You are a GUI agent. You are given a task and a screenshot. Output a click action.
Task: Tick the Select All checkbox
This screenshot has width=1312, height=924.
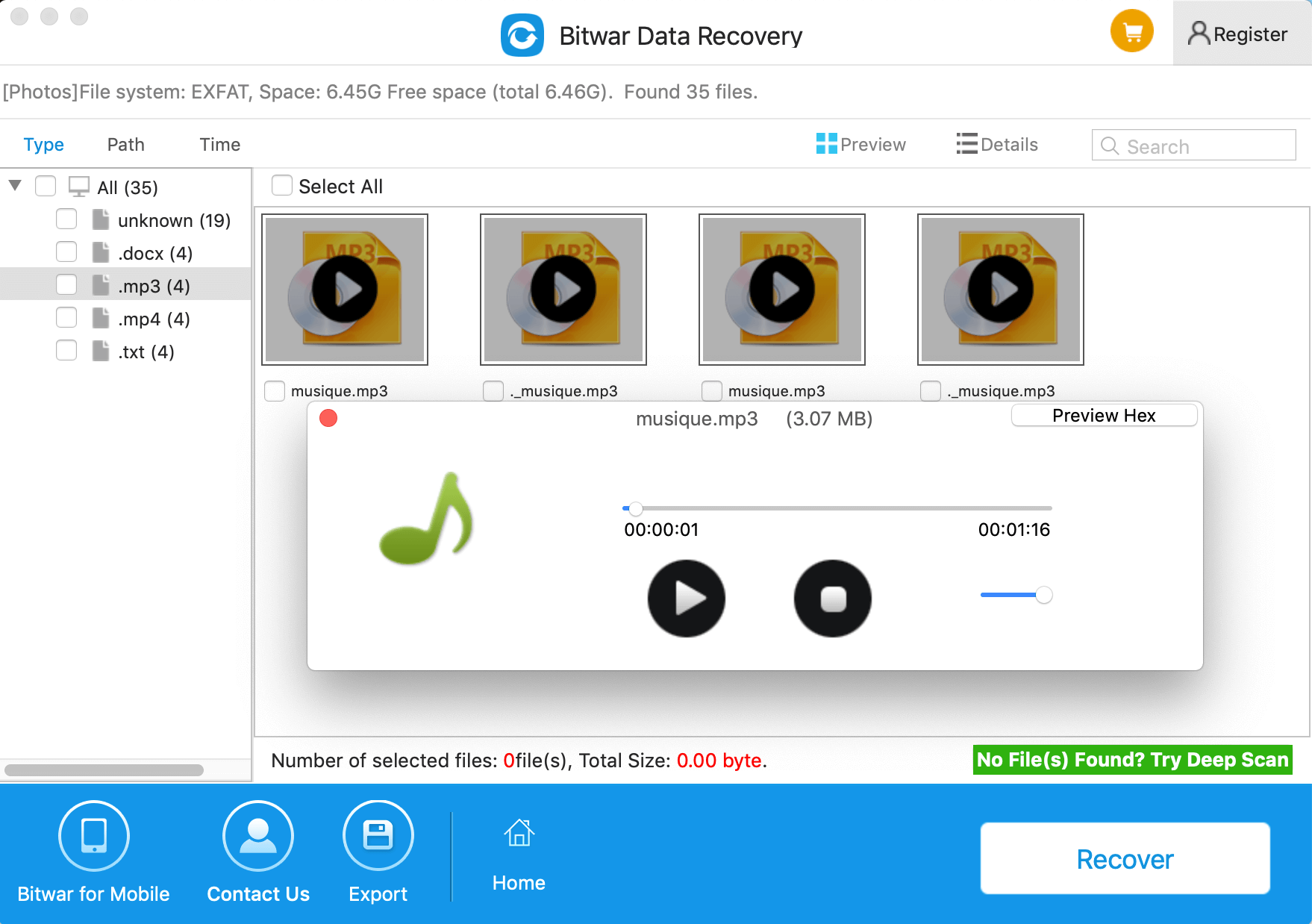pos(282,185)
